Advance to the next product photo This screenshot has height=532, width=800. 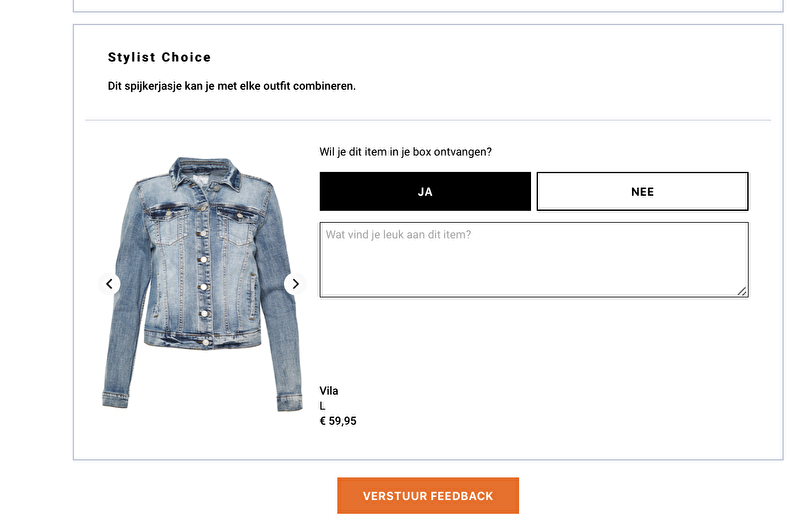(x=295, y=284)
